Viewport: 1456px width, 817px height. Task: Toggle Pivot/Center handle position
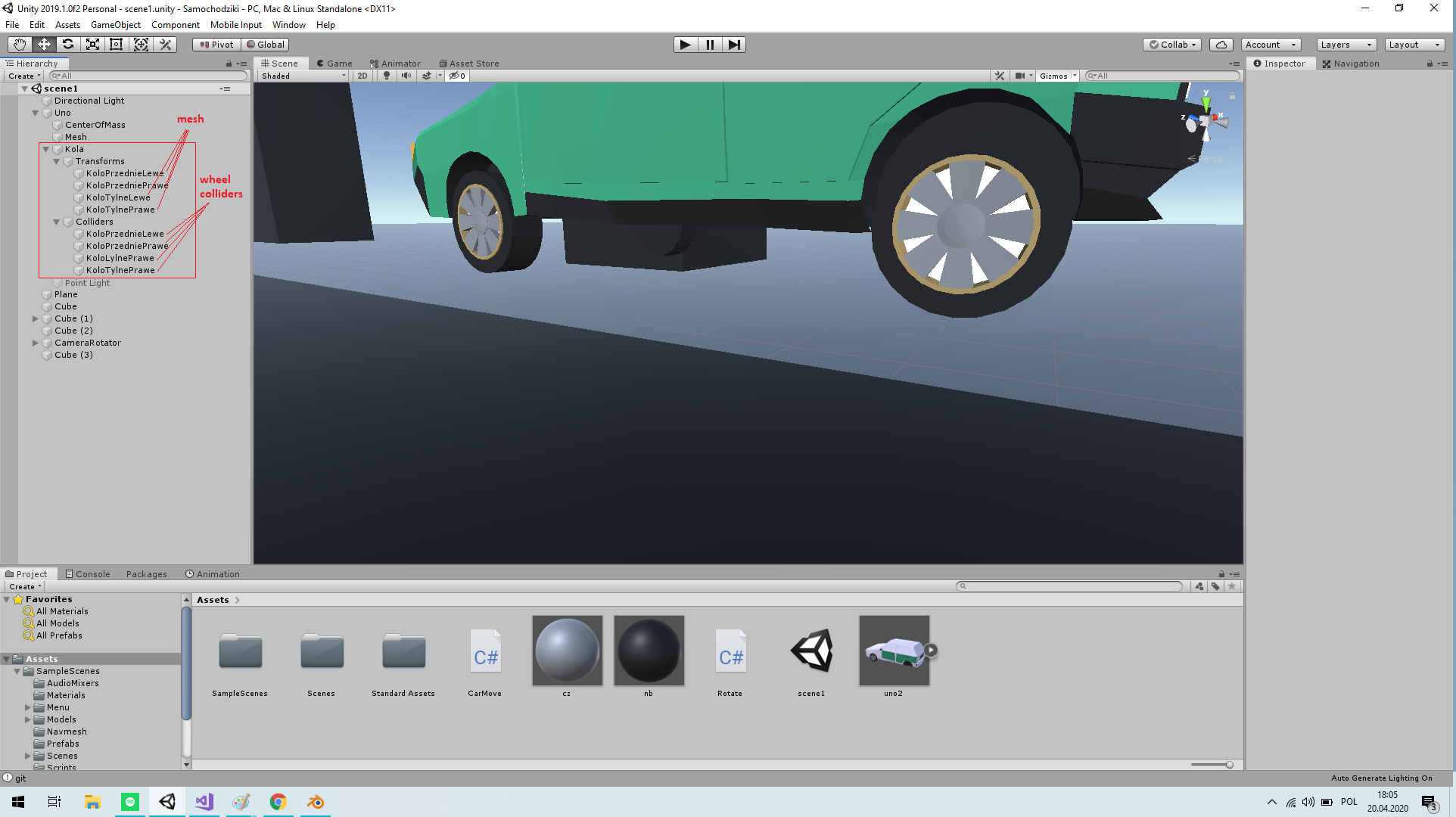click(216, 45)
